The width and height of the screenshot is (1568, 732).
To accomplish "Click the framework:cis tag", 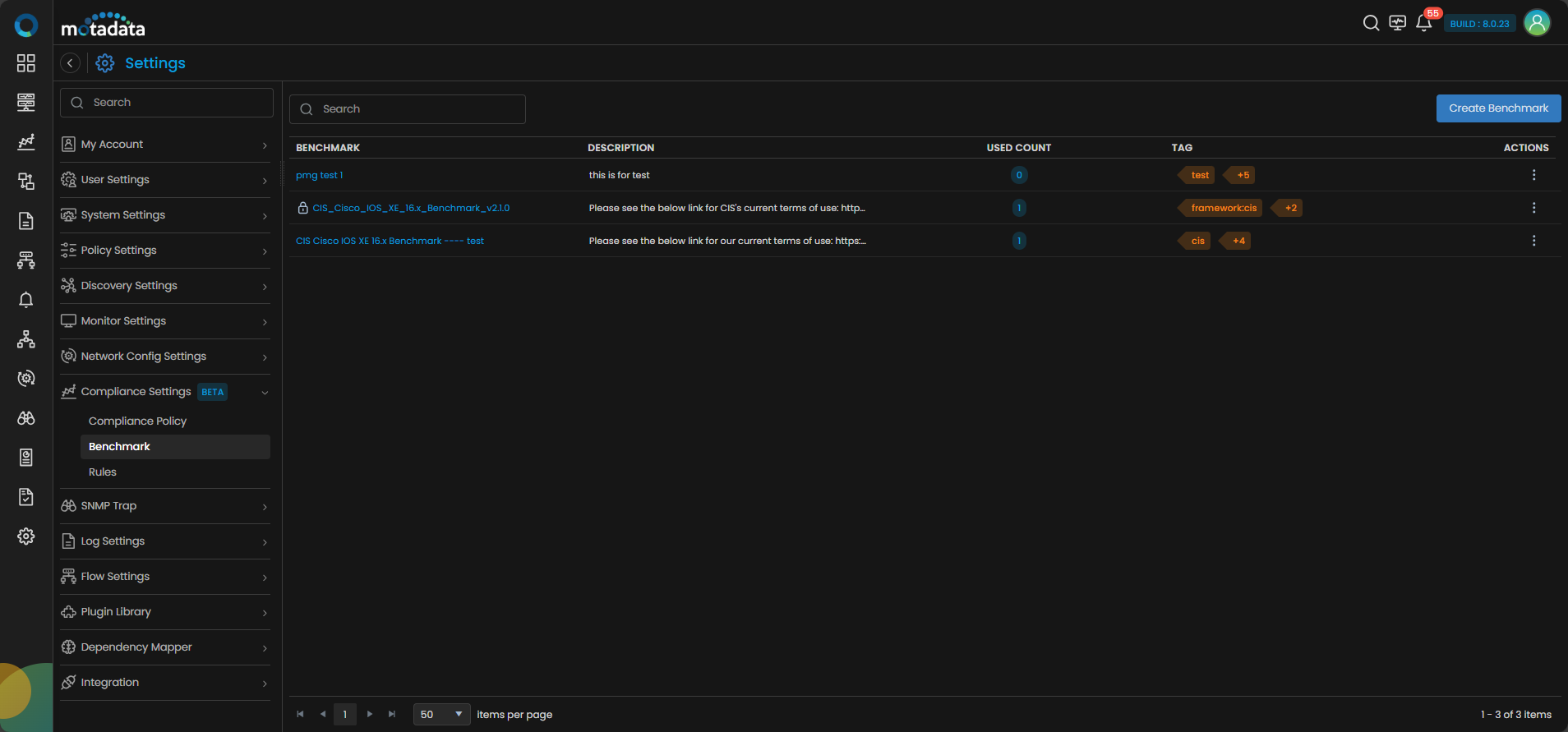I will [x=1222, y=208].
